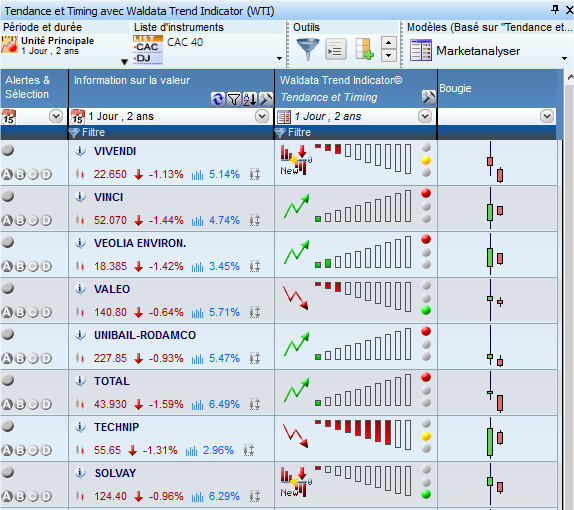Click the funnel icon in Information header

coord(234,99)
